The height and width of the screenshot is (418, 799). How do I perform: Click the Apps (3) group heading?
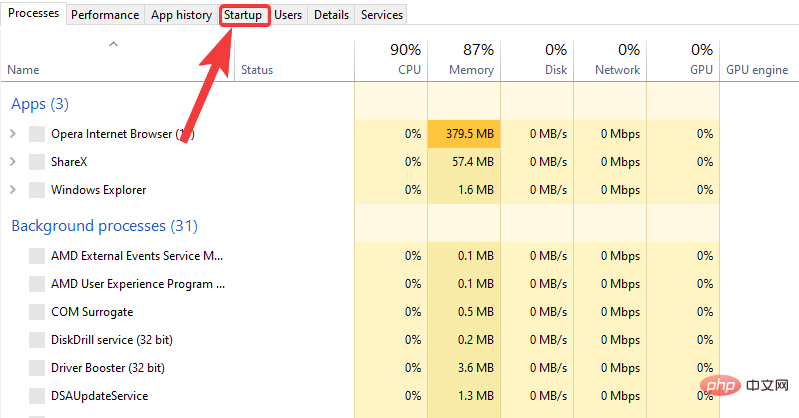[40, 104]
